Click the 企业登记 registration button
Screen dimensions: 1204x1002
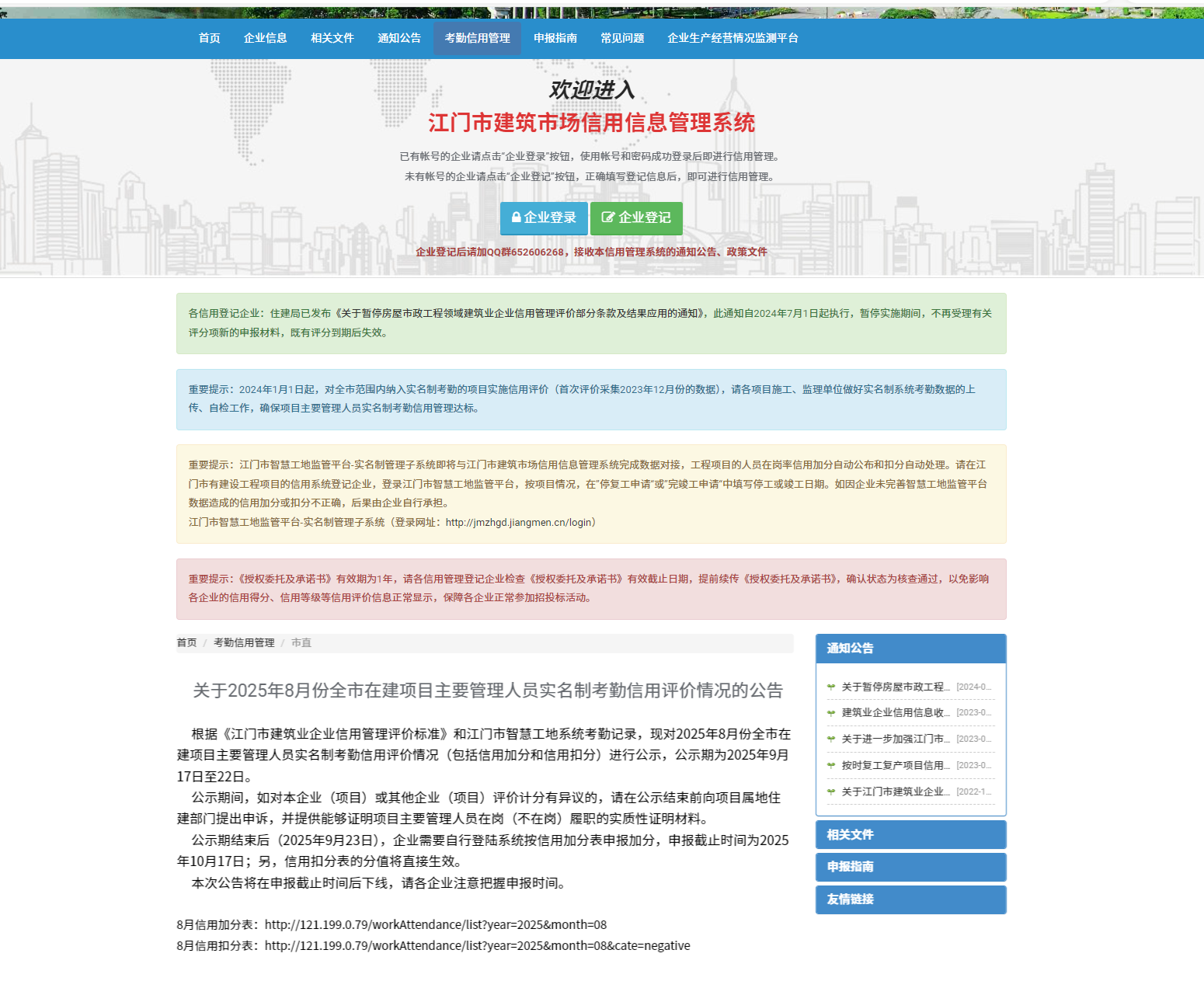636,218
